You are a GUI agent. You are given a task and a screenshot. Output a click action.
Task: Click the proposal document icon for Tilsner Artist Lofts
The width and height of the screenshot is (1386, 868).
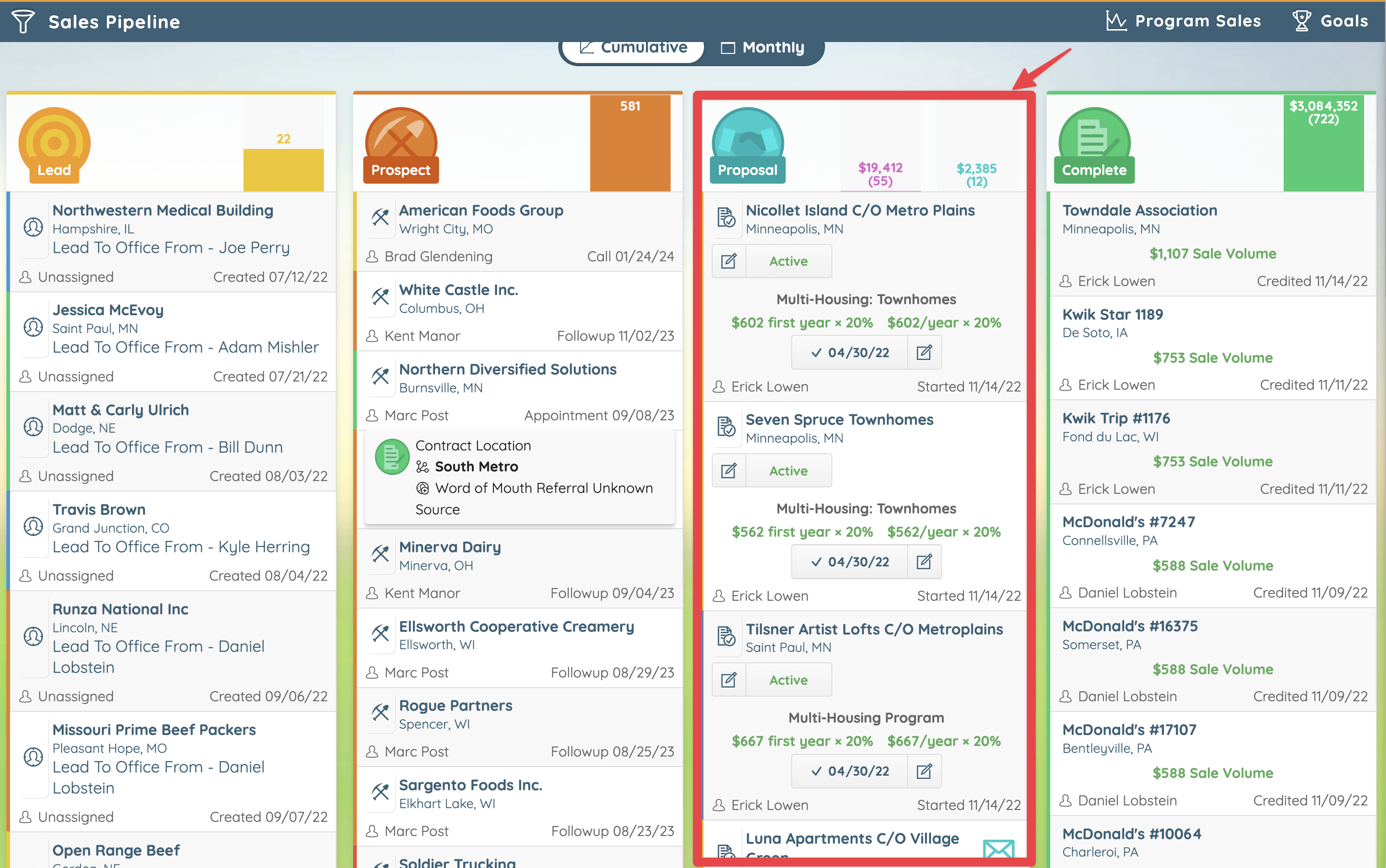(726, 636)
